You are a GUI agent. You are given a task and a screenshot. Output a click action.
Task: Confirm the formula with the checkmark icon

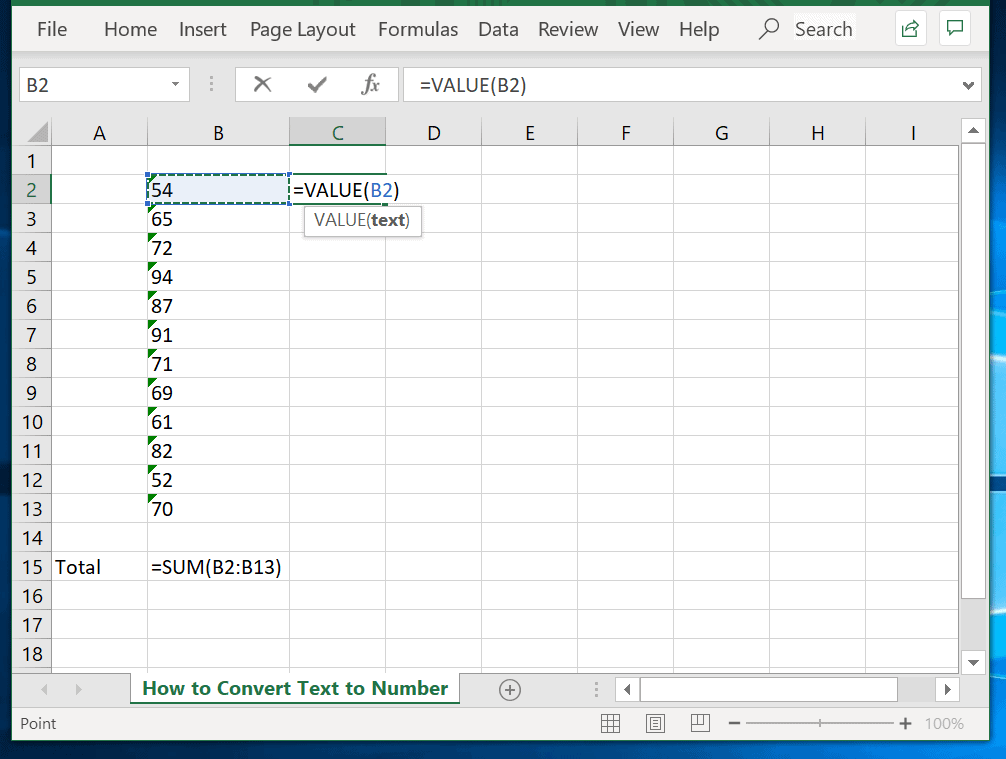[316, 85]
